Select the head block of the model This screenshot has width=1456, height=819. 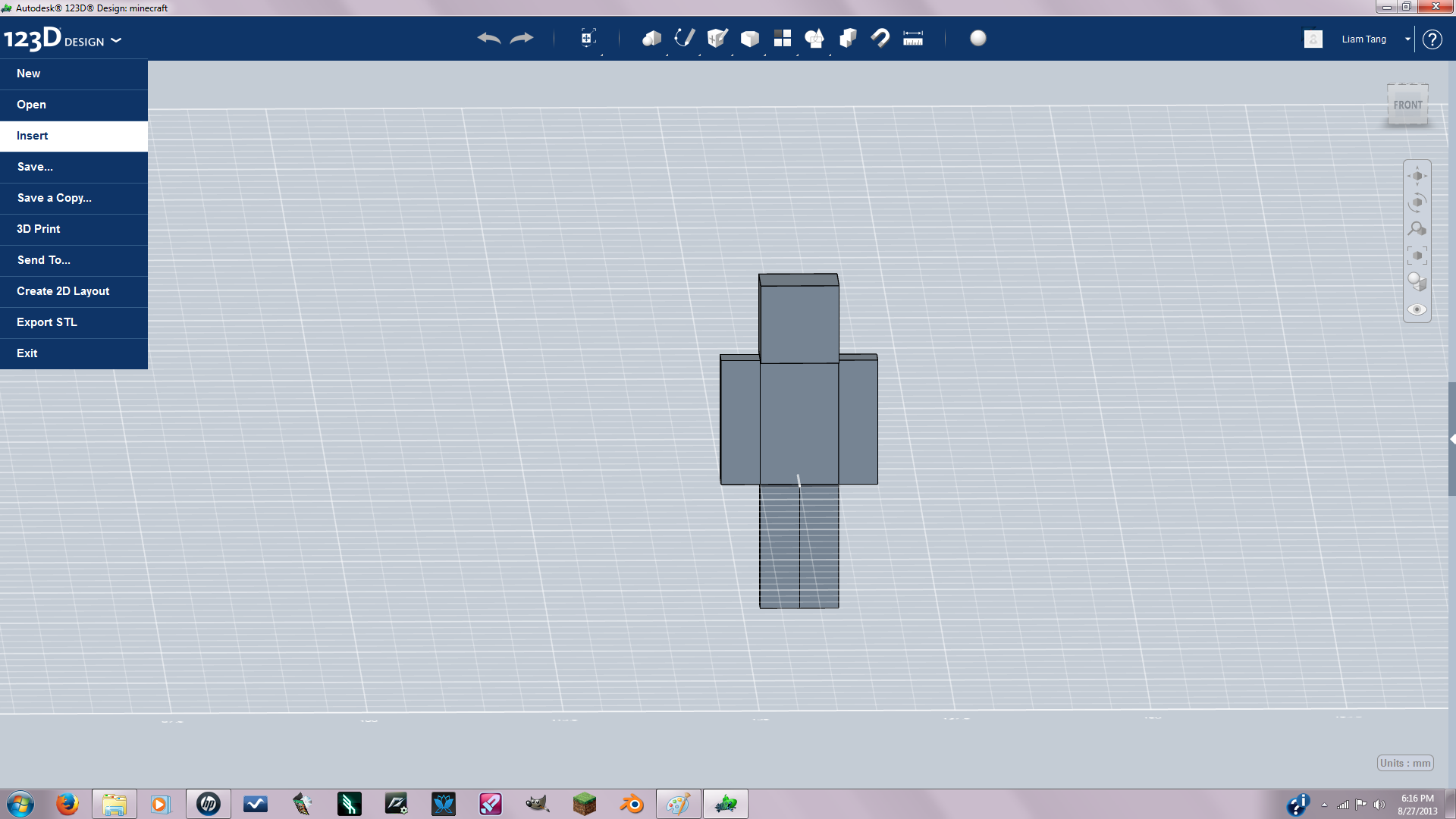coord(799,318)
